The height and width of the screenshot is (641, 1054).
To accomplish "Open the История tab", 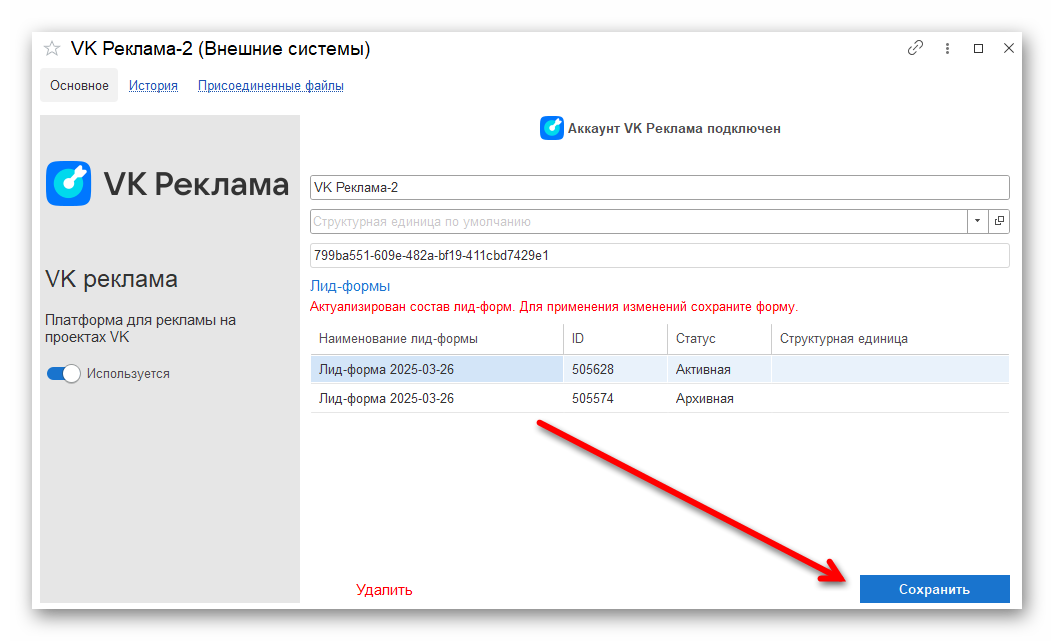I will point(153,85).
